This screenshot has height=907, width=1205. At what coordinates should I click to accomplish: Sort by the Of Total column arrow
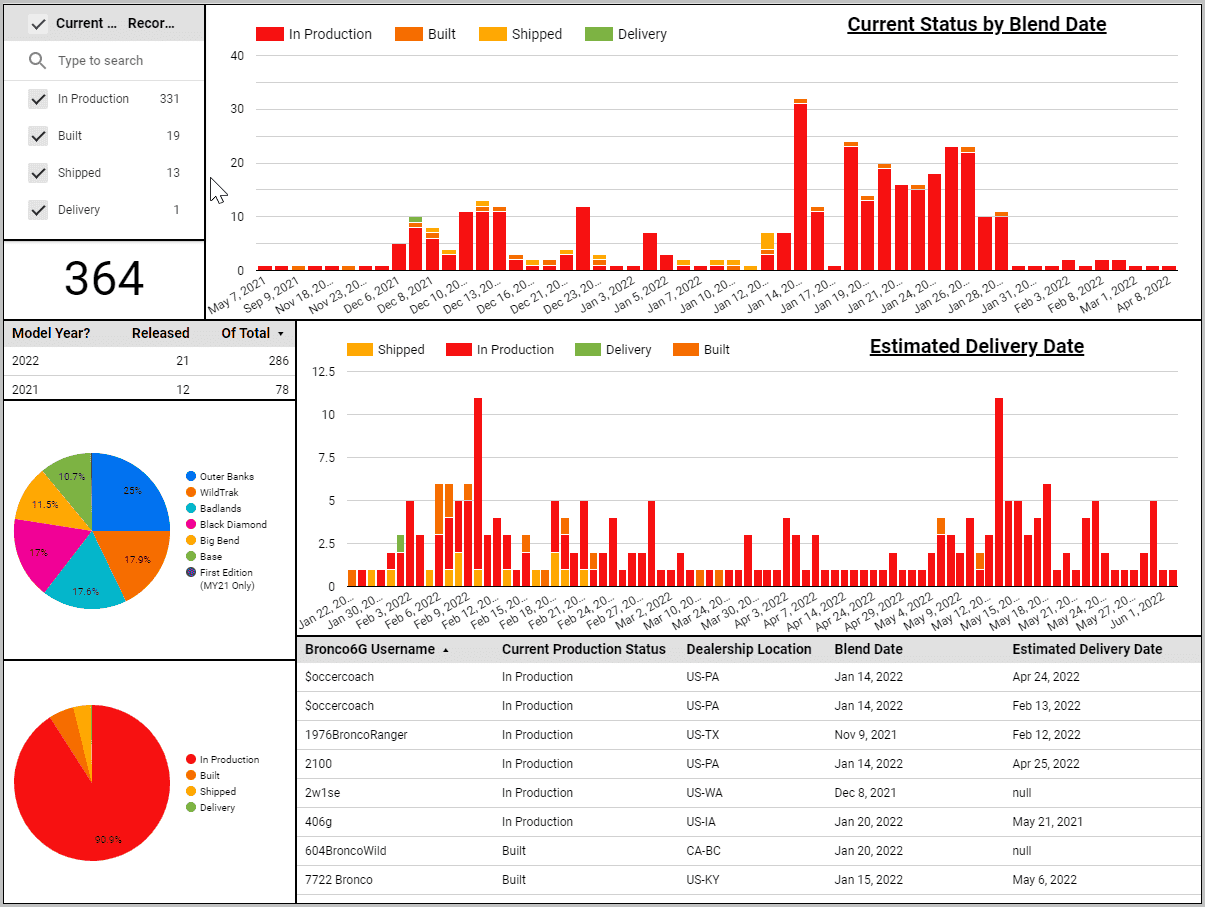(281, 334)
